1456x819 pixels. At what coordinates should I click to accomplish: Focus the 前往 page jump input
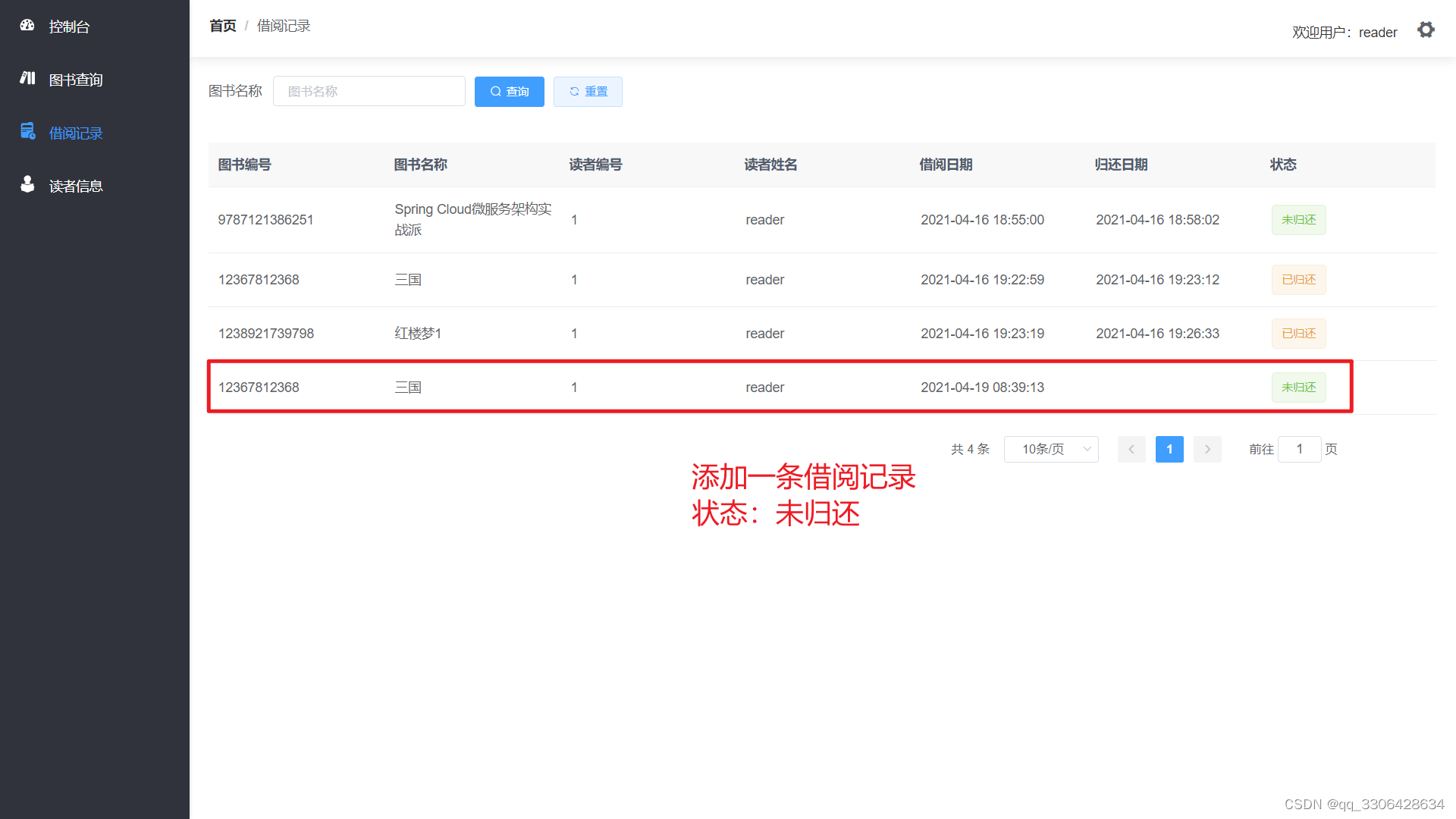pyautogui.click(x=1300, y=449)
